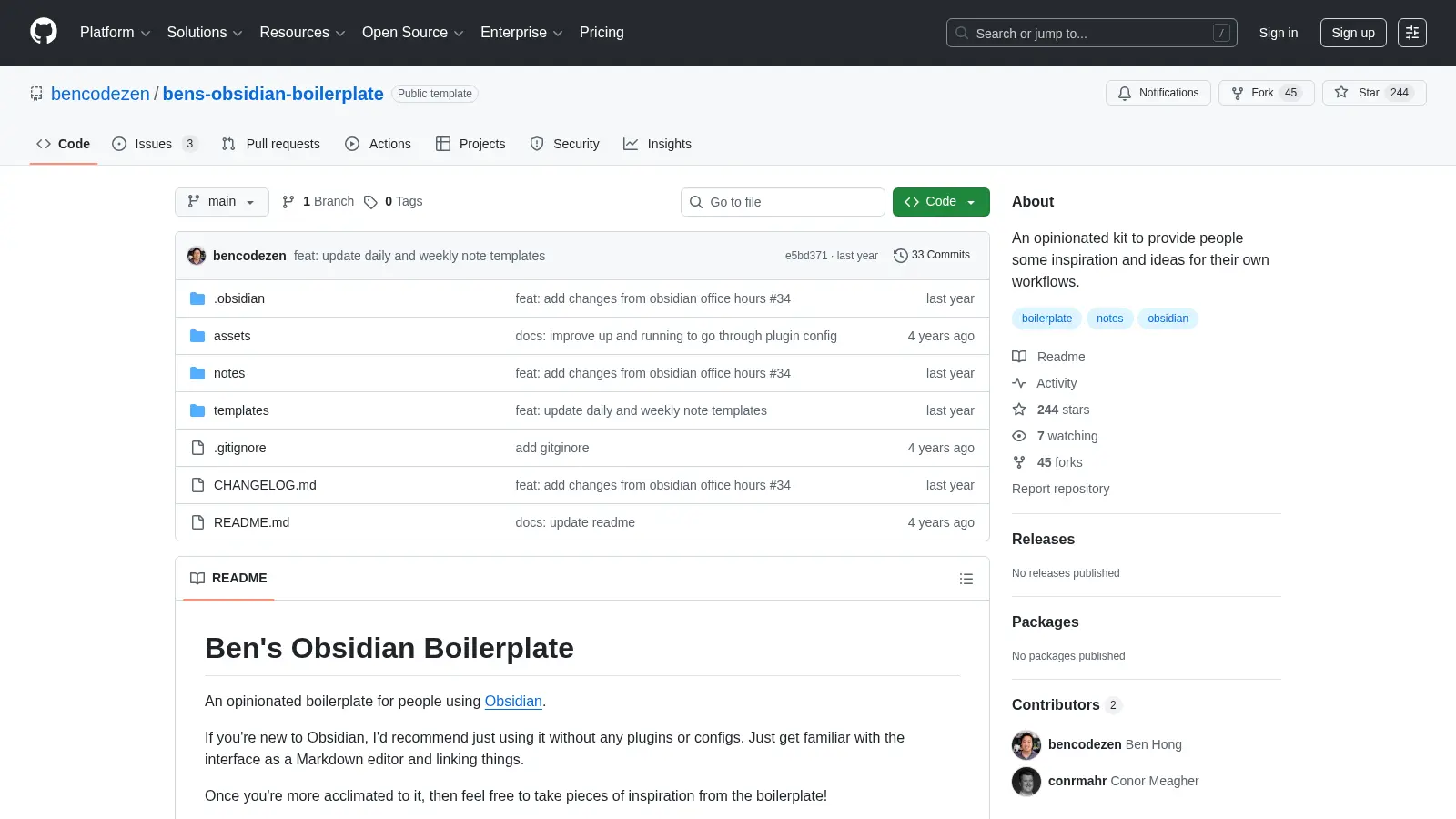Open the Contributors heading link
The height and width of the screenshot is (819, 1456).
pos(1067,705)
